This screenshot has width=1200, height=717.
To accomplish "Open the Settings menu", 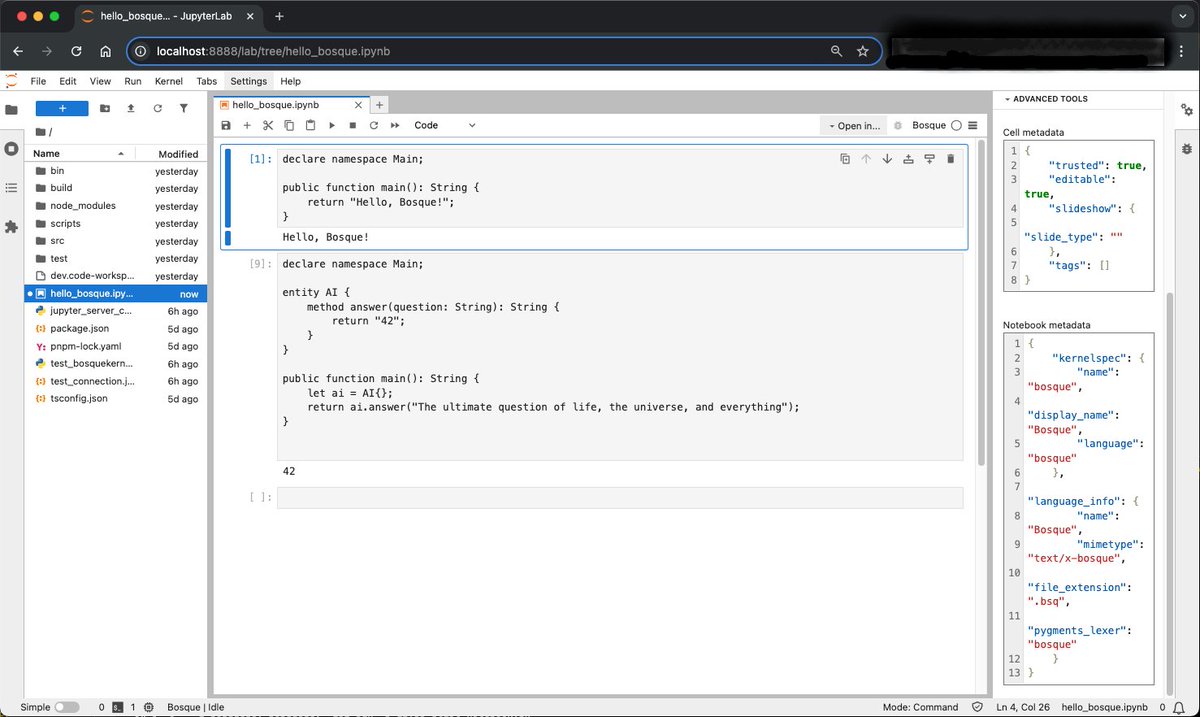I will click(249, 81).
